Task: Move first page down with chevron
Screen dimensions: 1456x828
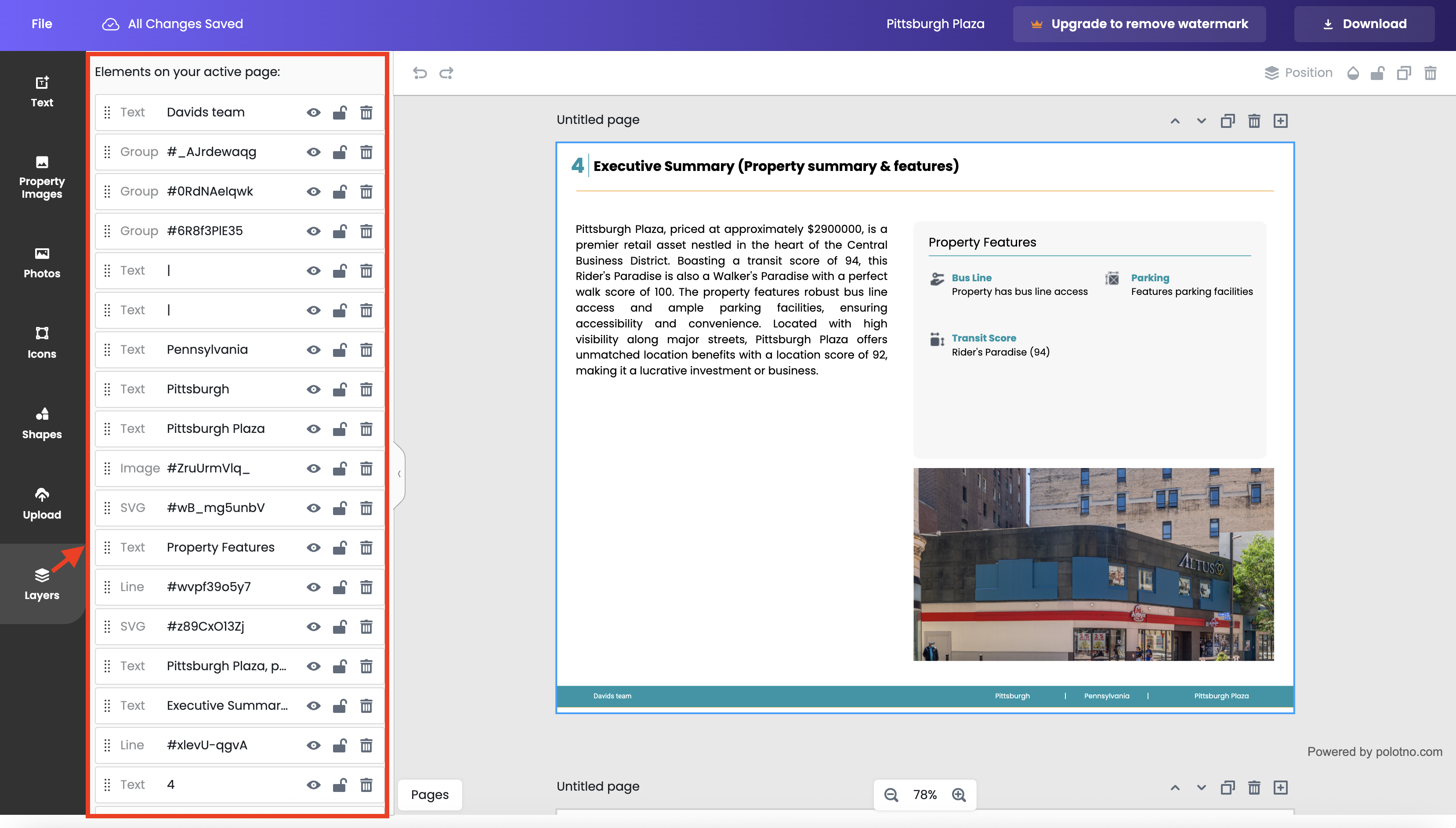Action: click(x=1201, y=120)
